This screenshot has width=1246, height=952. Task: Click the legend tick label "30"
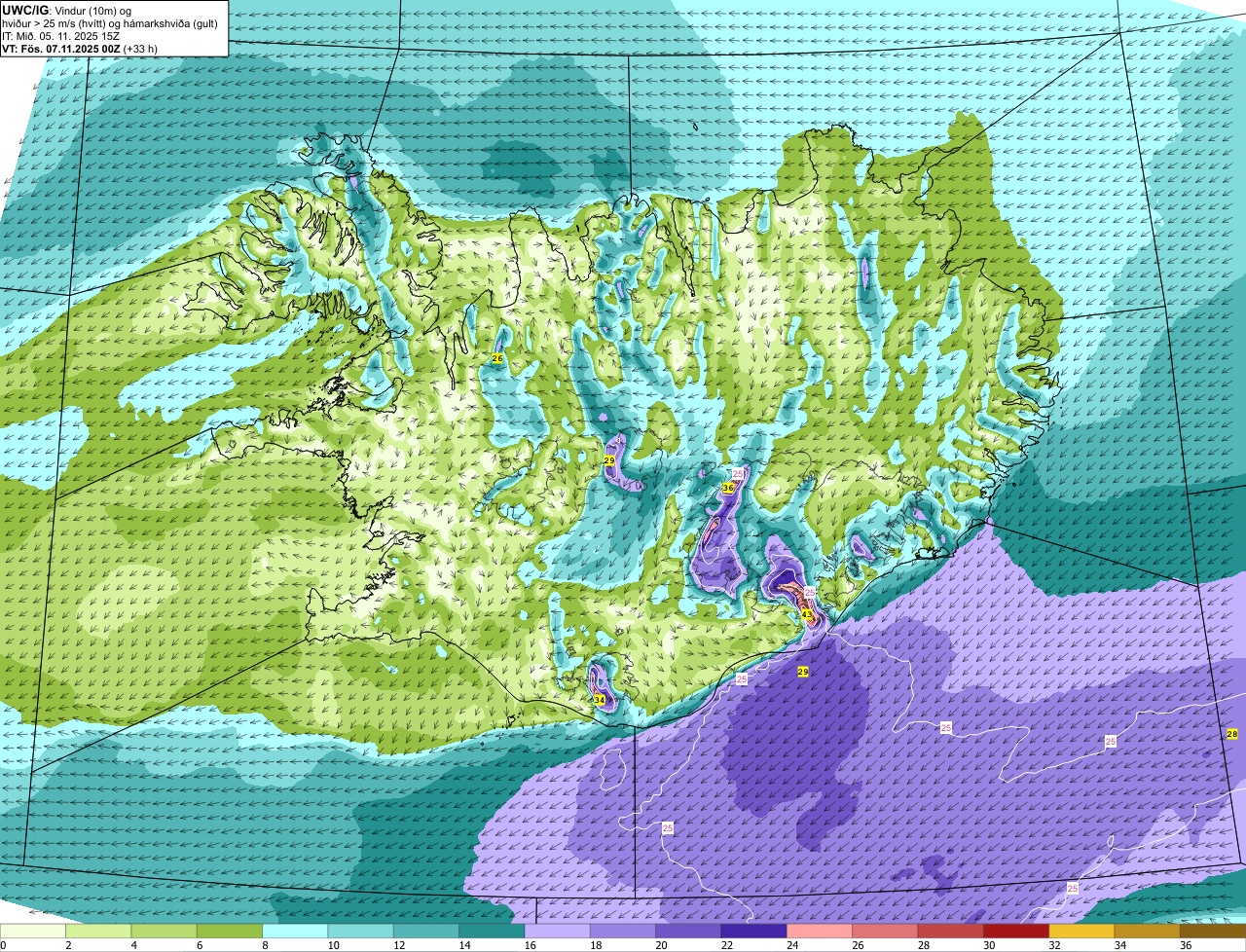pos(989,945)
